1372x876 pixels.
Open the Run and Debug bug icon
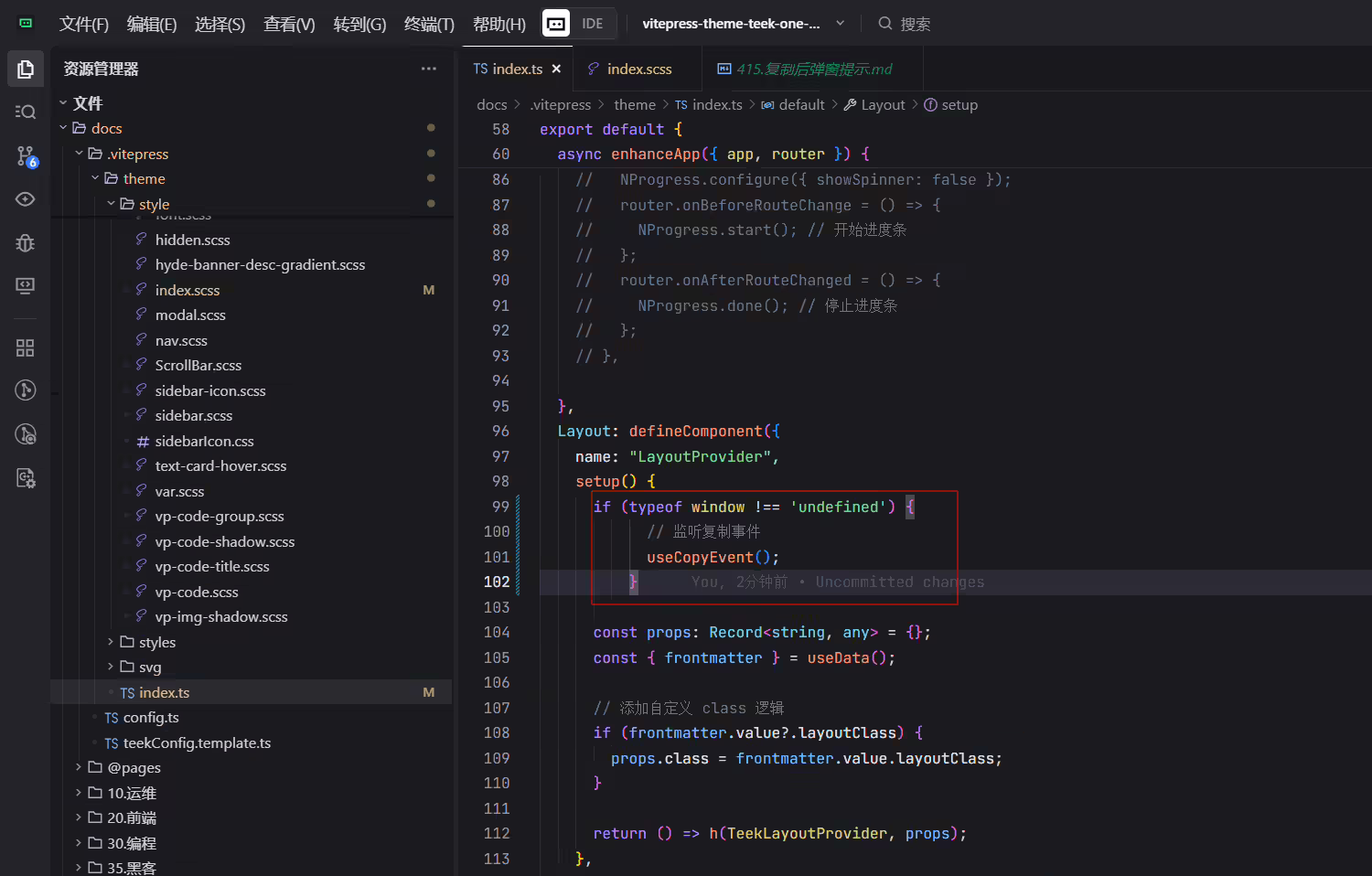click(x=26, y=242)
